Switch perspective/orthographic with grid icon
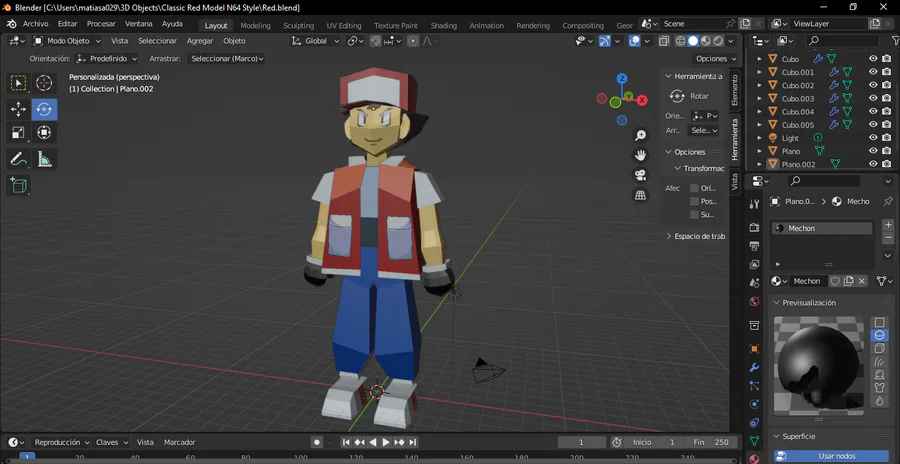This screenshot has width=900, height=464. tap(640, 195)
